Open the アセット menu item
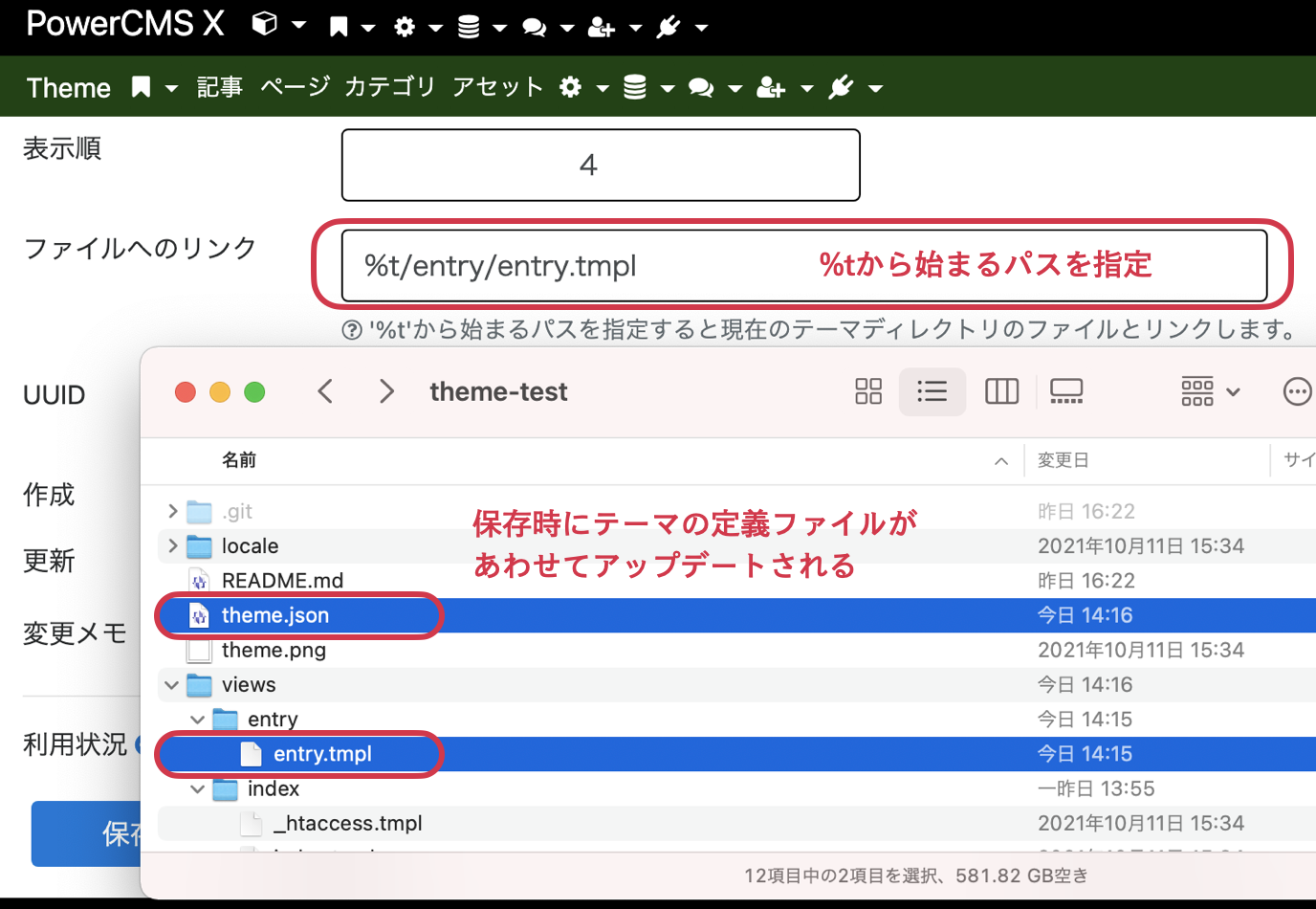 (497, 87)
